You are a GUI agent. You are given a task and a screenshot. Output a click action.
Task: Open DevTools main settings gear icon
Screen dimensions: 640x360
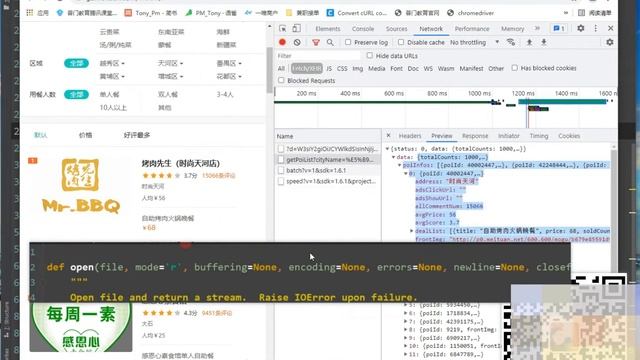point(580,28)
